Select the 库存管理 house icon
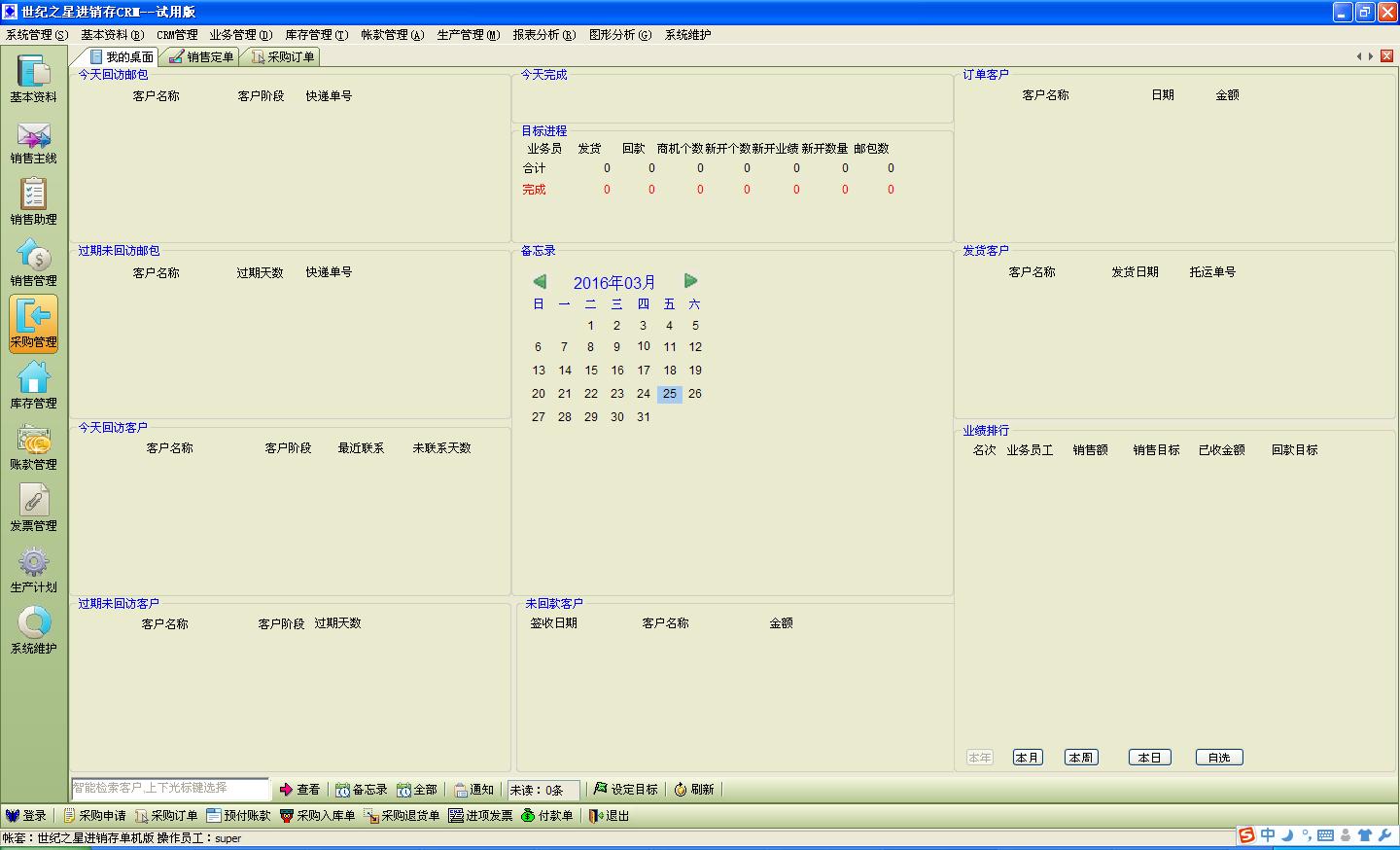1400x850 pixels. point(33,381)
